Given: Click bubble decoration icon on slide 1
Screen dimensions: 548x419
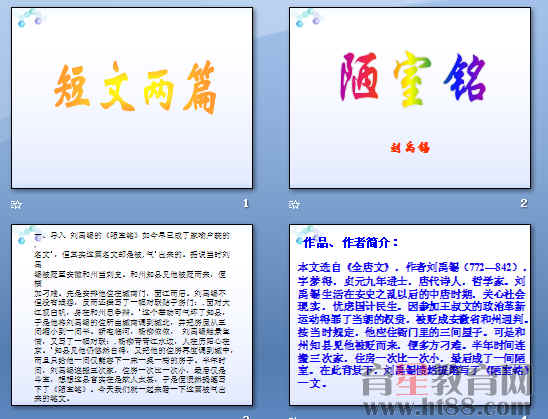Looking at the screenshot, I should pos(30,18).
